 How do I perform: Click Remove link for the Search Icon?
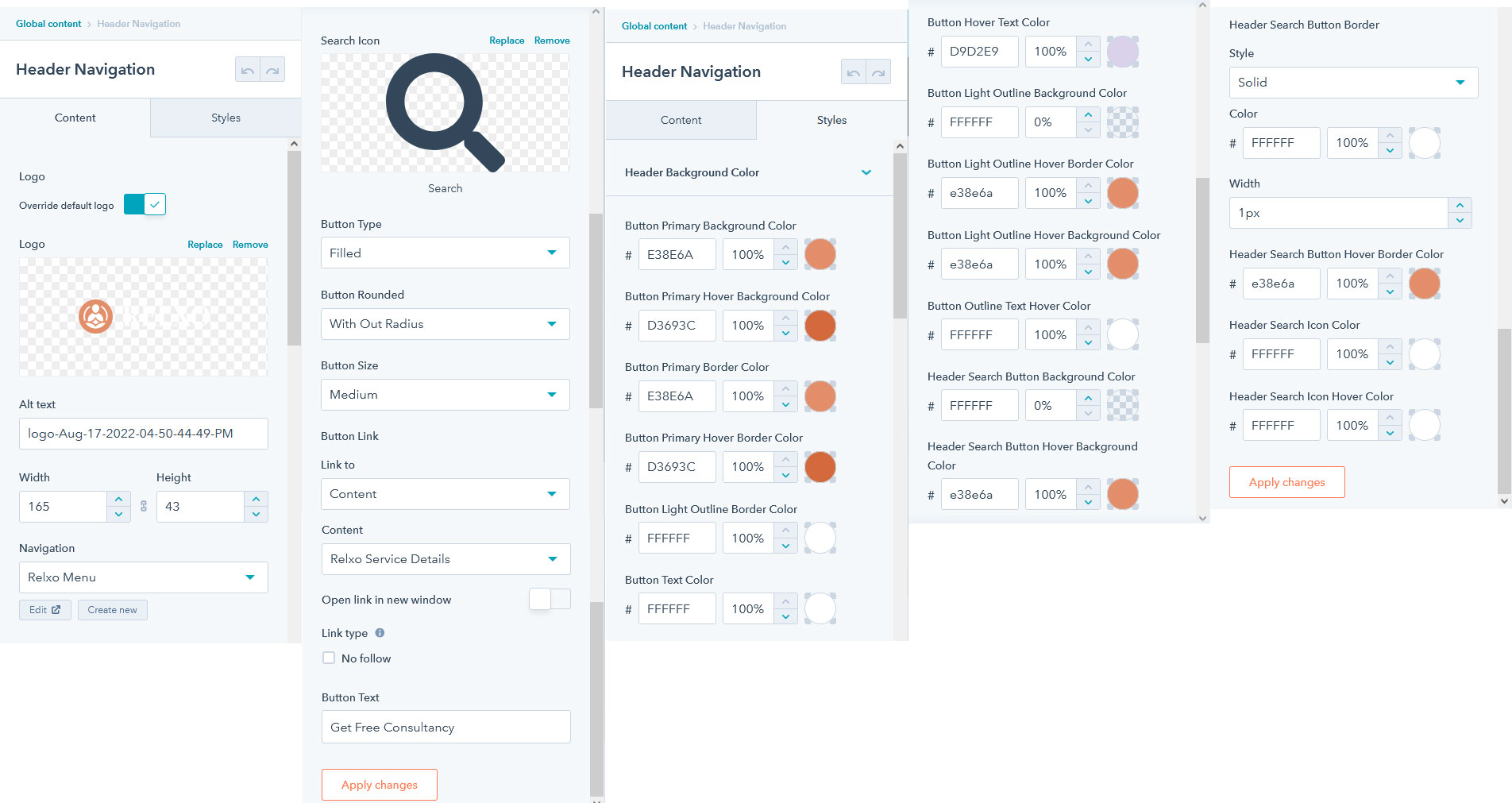[552, 41]
